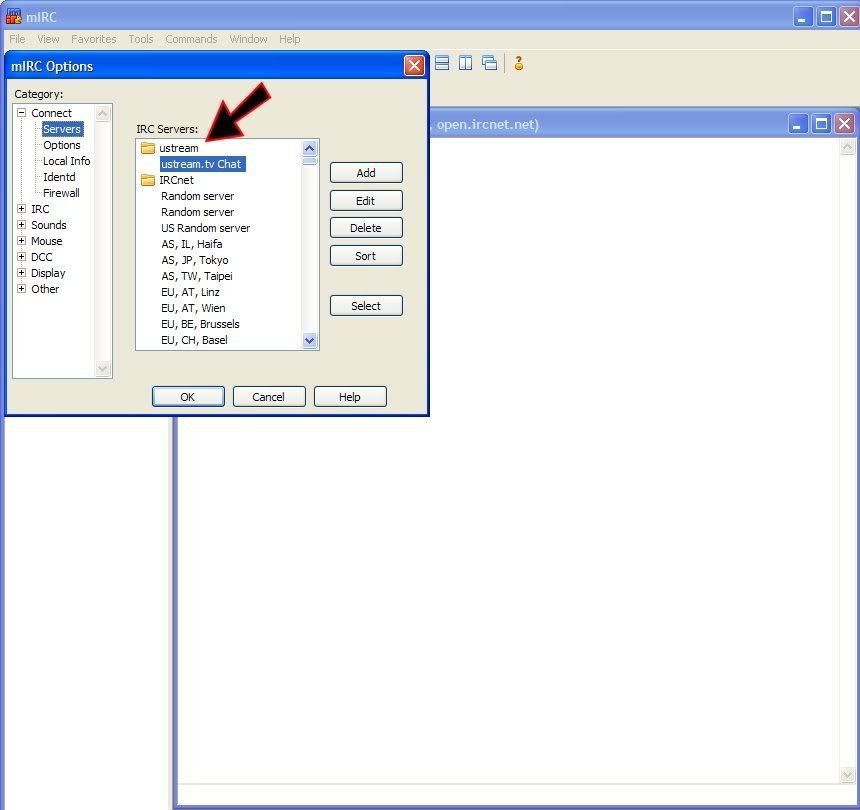Collapse the Connect tree category
Viewport: 860px width, 810px height.
(21, 112)
